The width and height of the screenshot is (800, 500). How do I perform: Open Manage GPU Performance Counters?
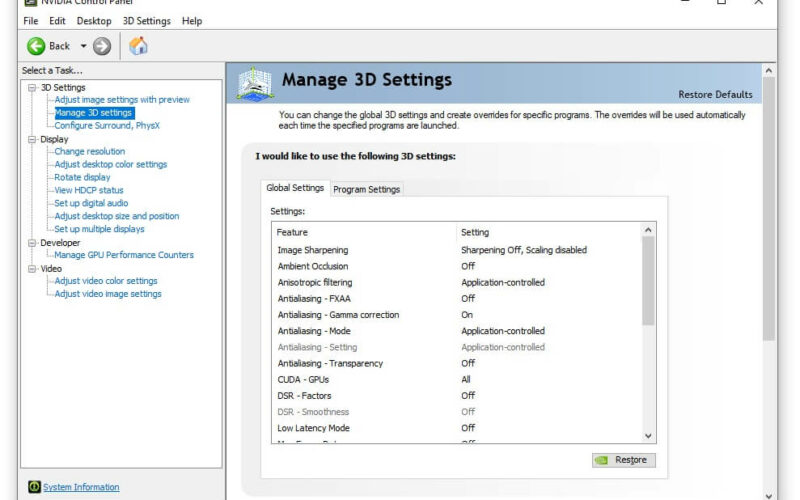pyautogui.click(x=124, y=255)
